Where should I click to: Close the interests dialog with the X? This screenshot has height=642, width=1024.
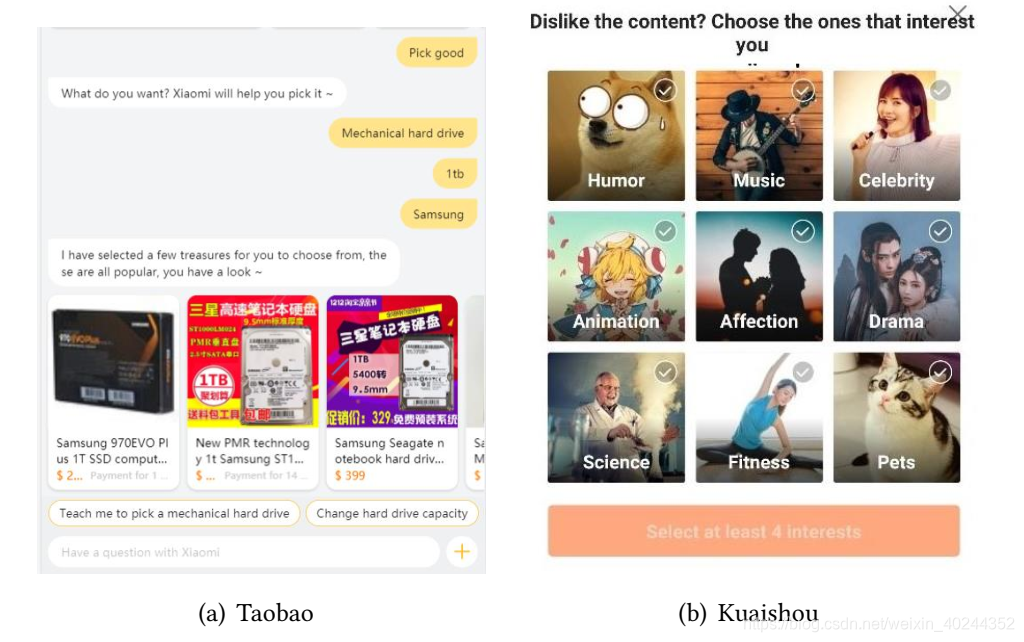(x=957, y=12)
